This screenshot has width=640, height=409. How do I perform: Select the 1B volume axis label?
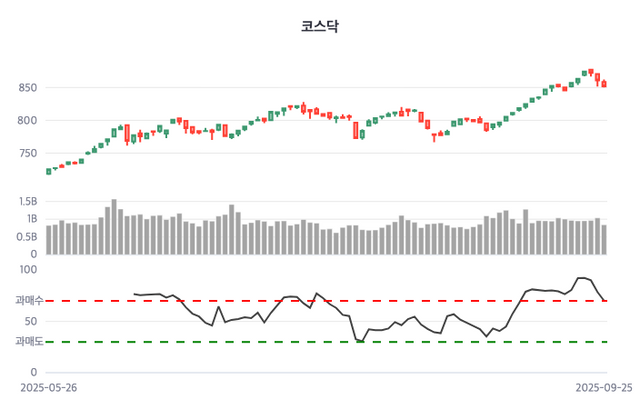pyautogui.click(x=30, y=219)
